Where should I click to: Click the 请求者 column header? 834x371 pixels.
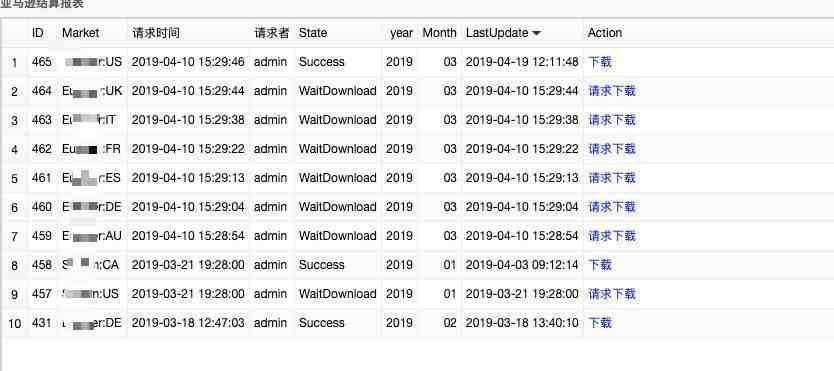271,33
